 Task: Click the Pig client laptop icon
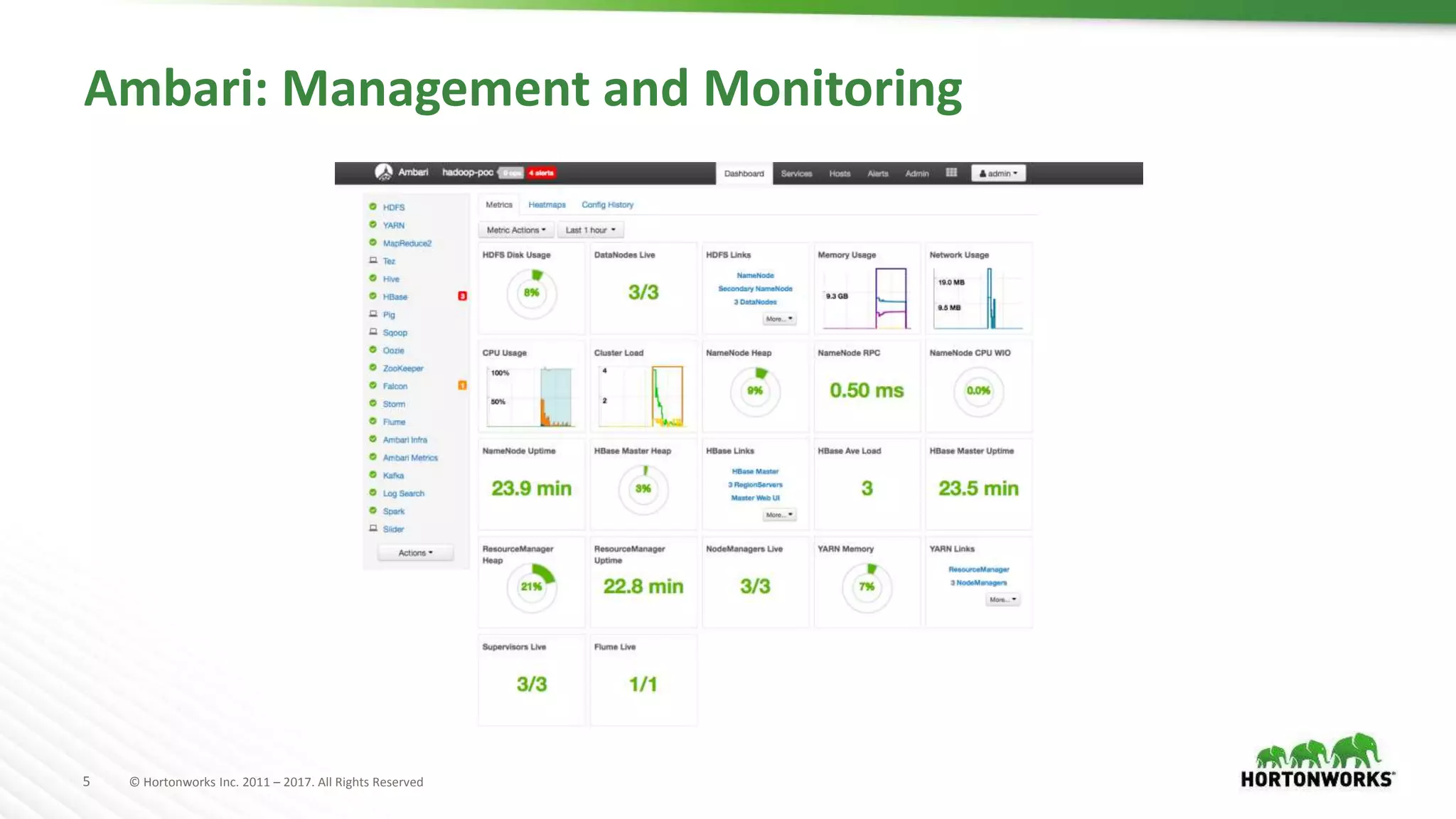tap(373, 314)
